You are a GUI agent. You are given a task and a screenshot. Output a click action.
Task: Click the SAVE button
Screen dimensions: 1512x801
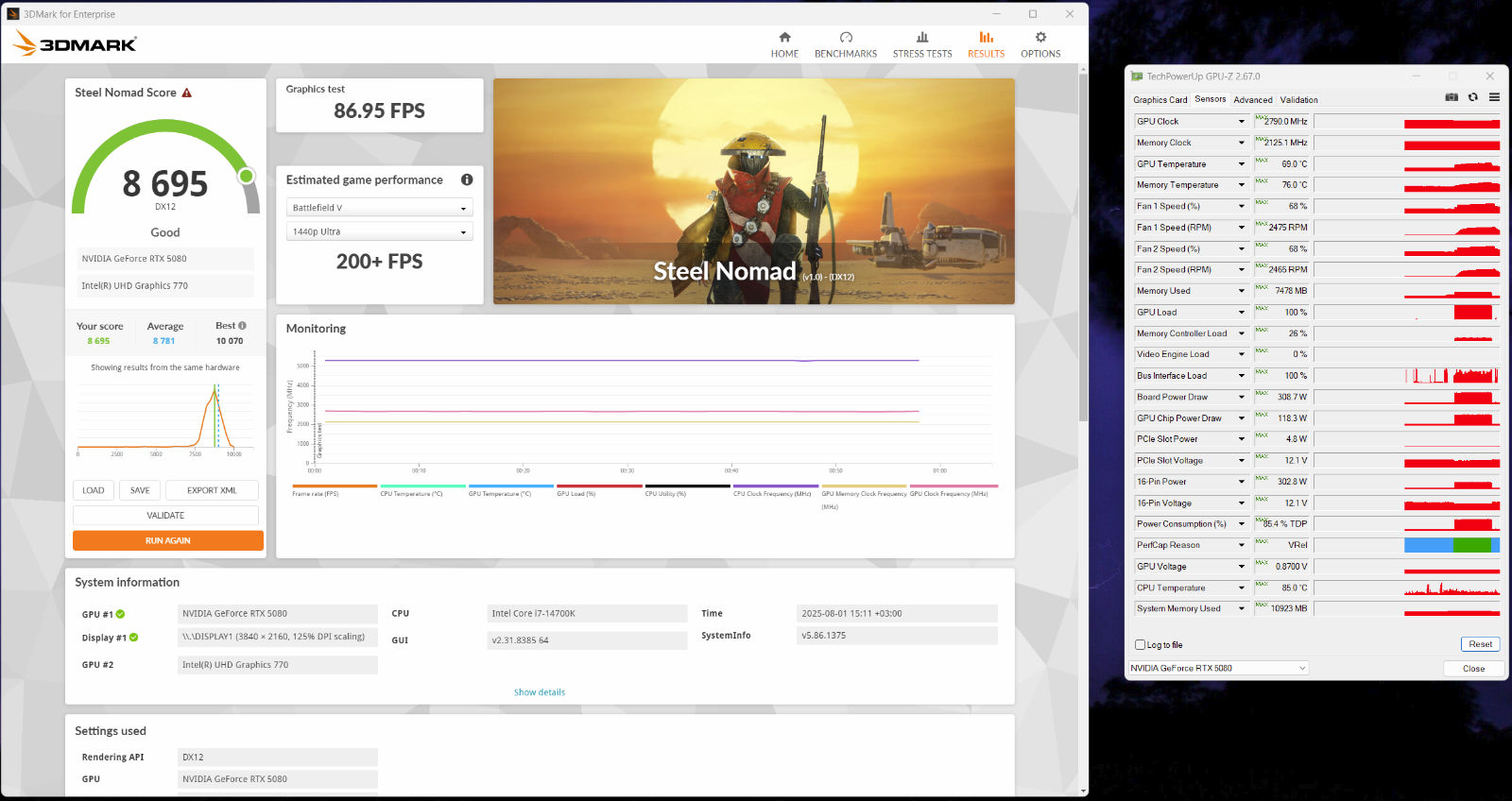click(140, 490)
